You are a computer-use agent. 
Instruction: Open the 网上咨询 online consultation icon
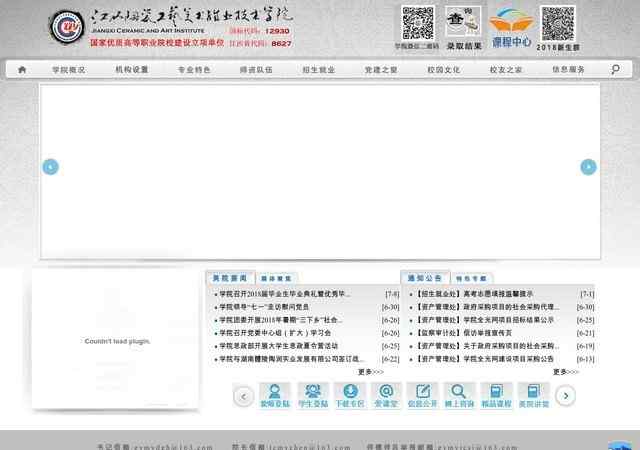pyautogui.click(x=459, y=395)
